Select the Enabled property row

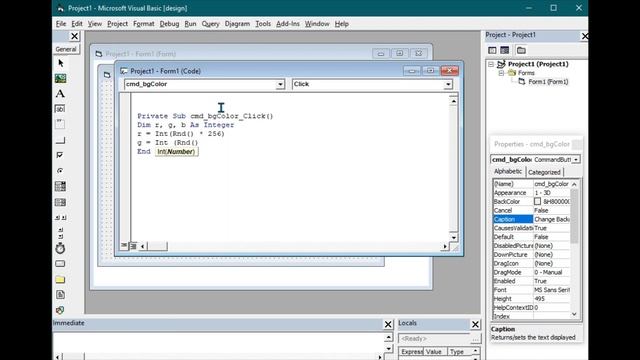coord(531,281)
